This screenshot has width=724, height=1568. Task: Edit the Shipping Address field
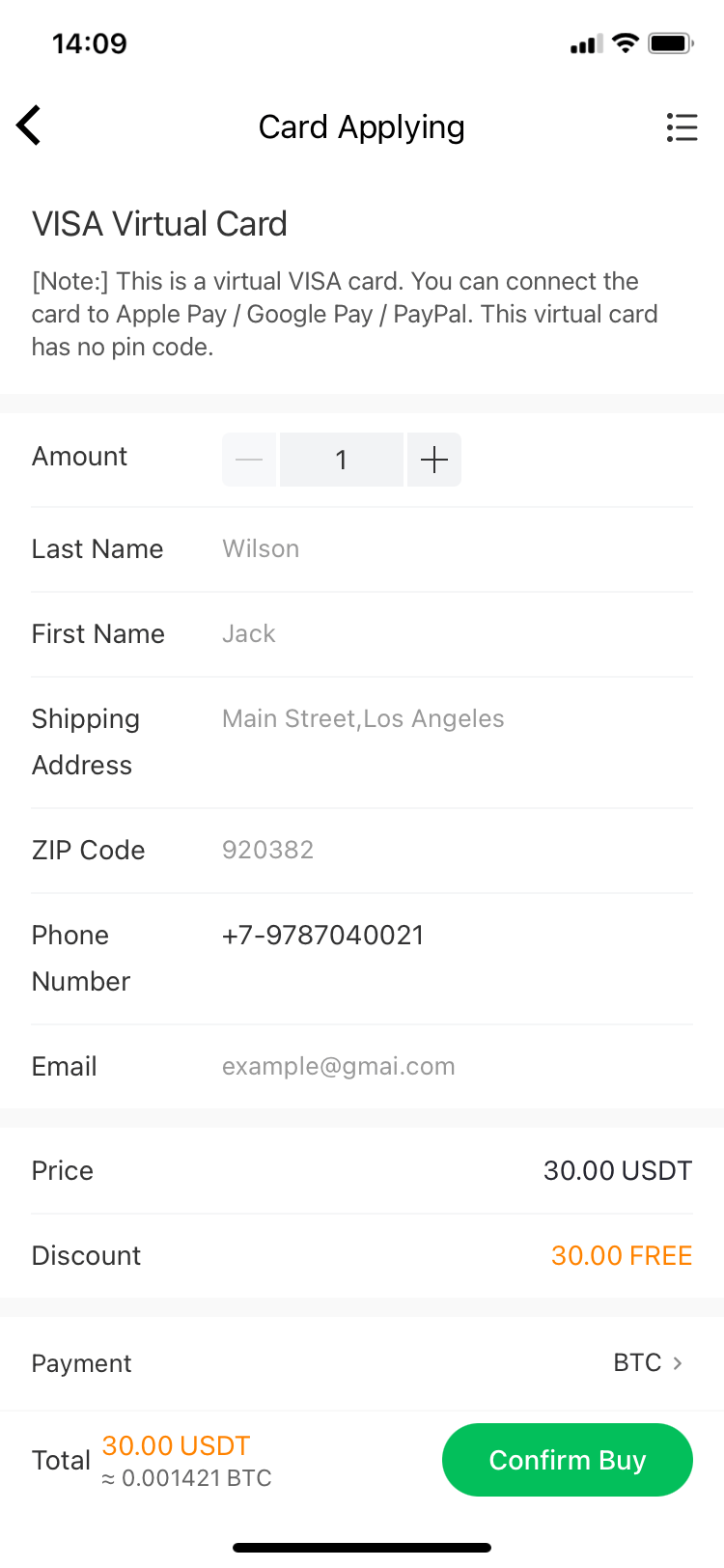point(454,719)
